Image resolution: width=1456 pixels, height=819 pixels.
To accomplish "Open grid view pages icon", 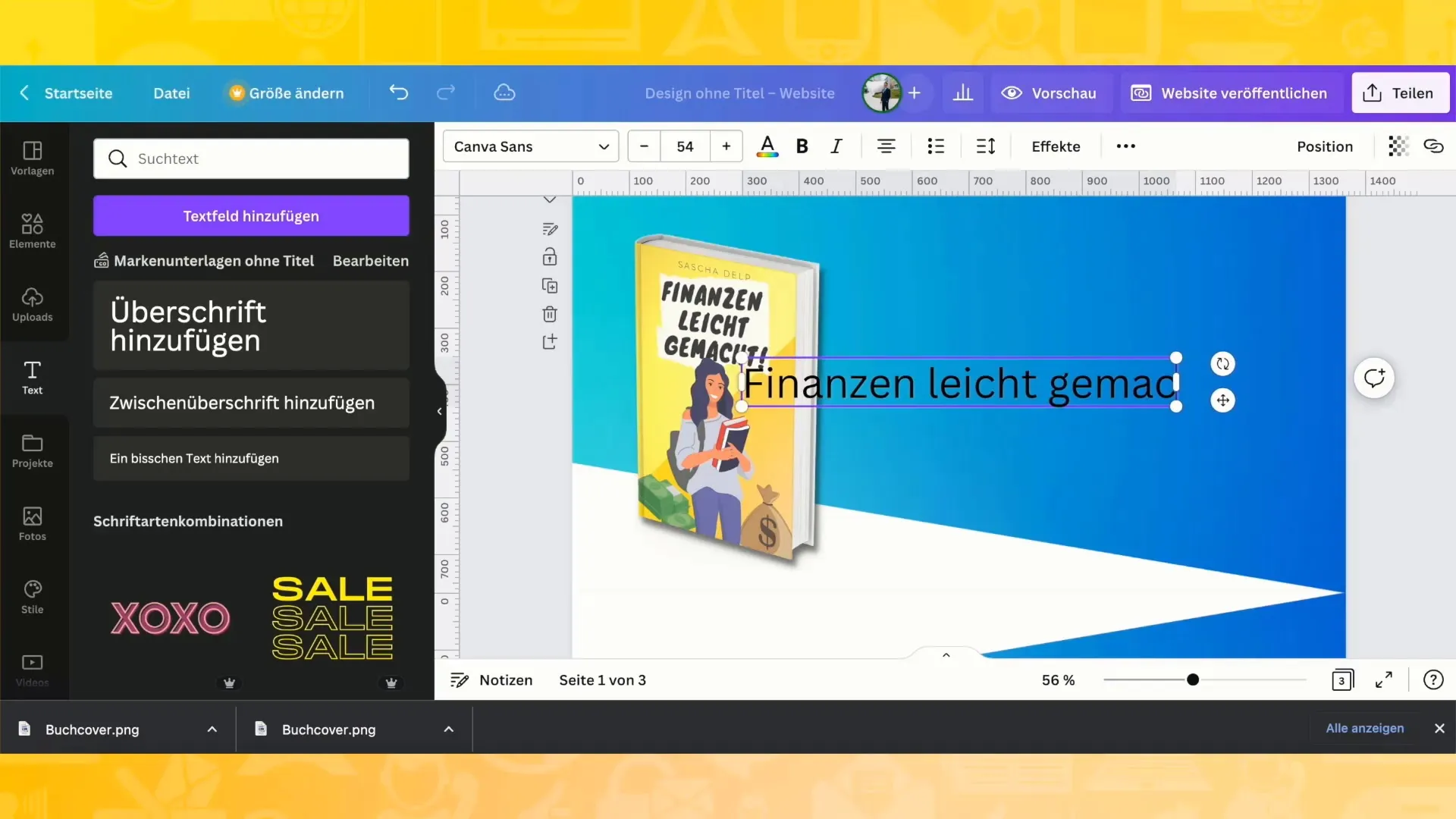I will 1342,680.
